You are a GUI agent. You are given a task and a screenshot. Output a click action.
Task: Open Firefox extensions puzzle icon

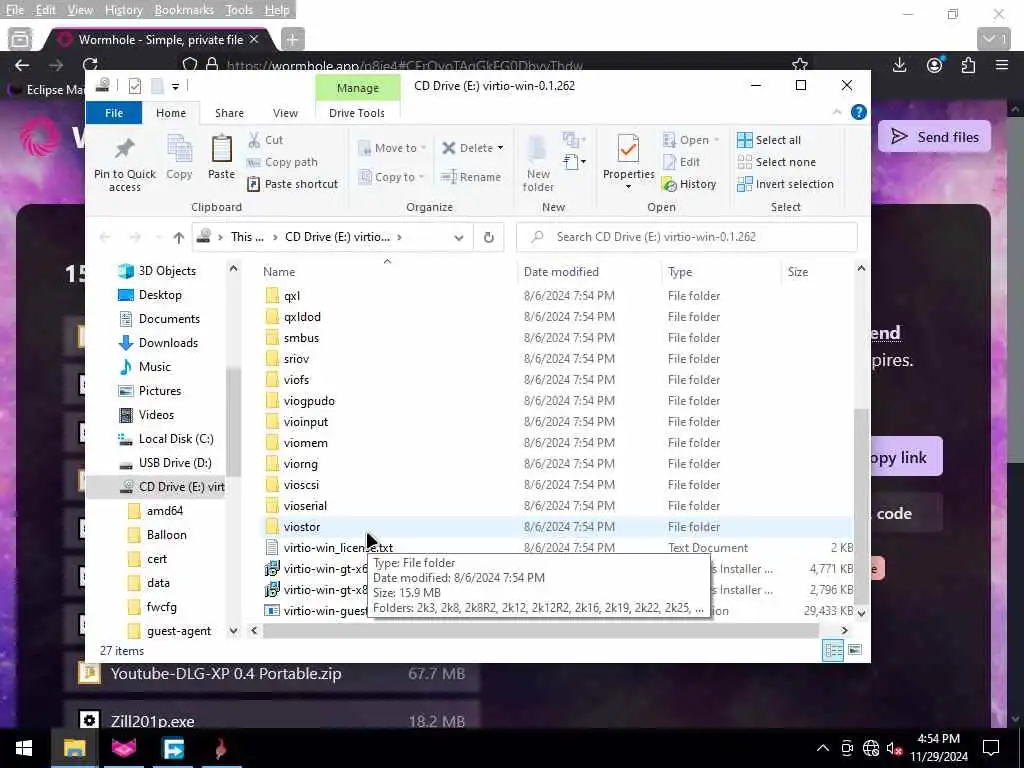click(968, 65)
